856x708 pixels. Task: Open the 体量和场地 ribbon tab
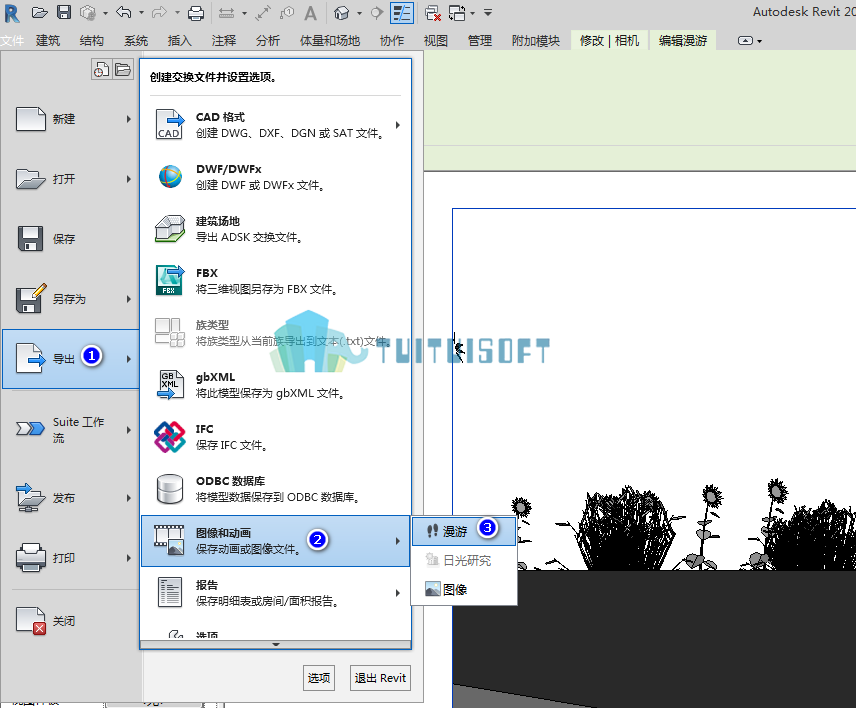click(330, 40)
